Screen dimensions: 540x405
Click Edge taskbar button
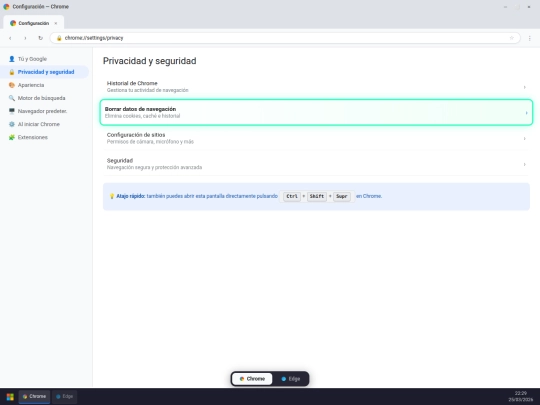point(64,397)
